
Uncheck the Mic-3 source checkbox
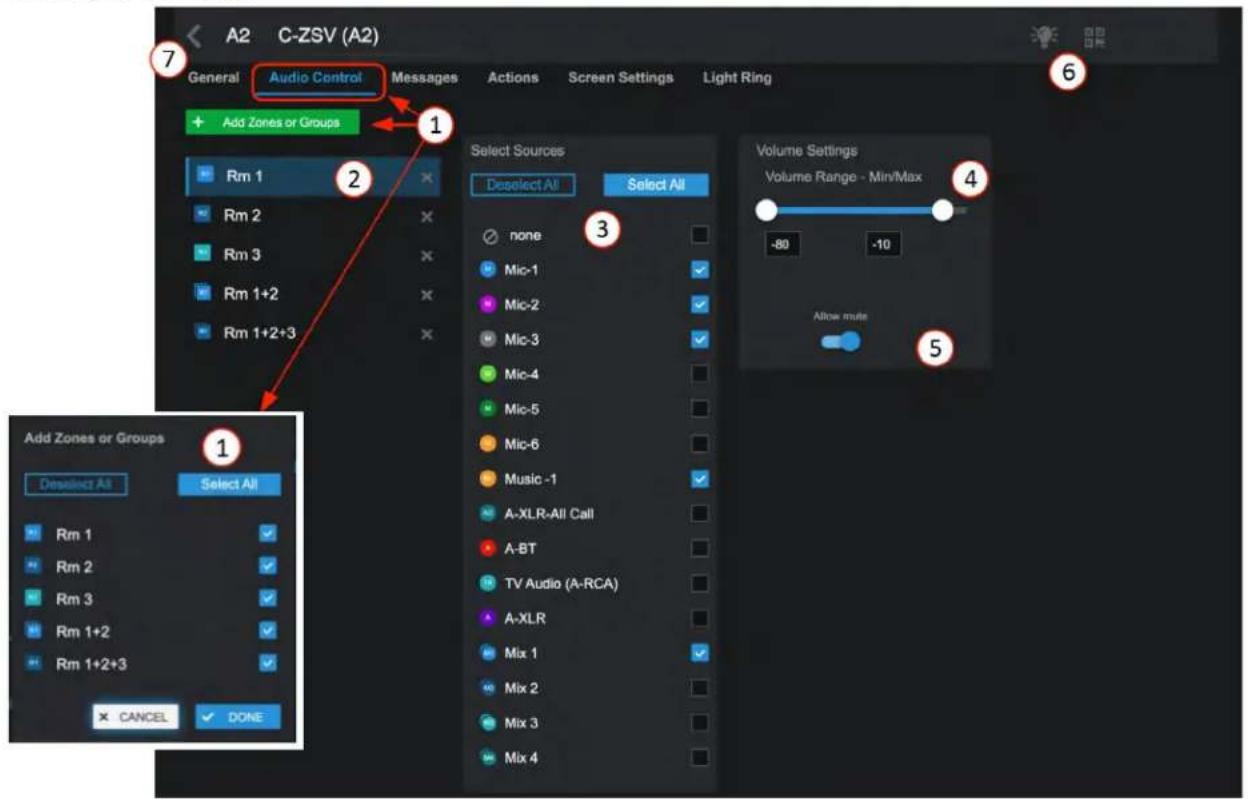tap(700, 340)
